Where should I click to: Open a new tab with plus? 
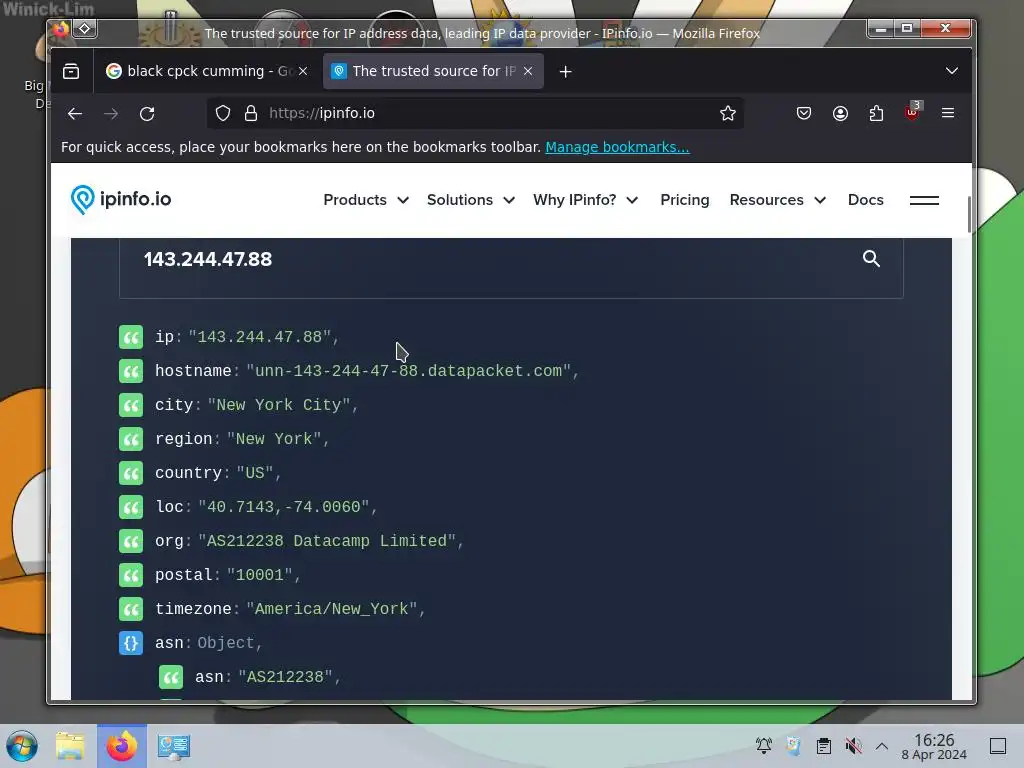(566, 71)
